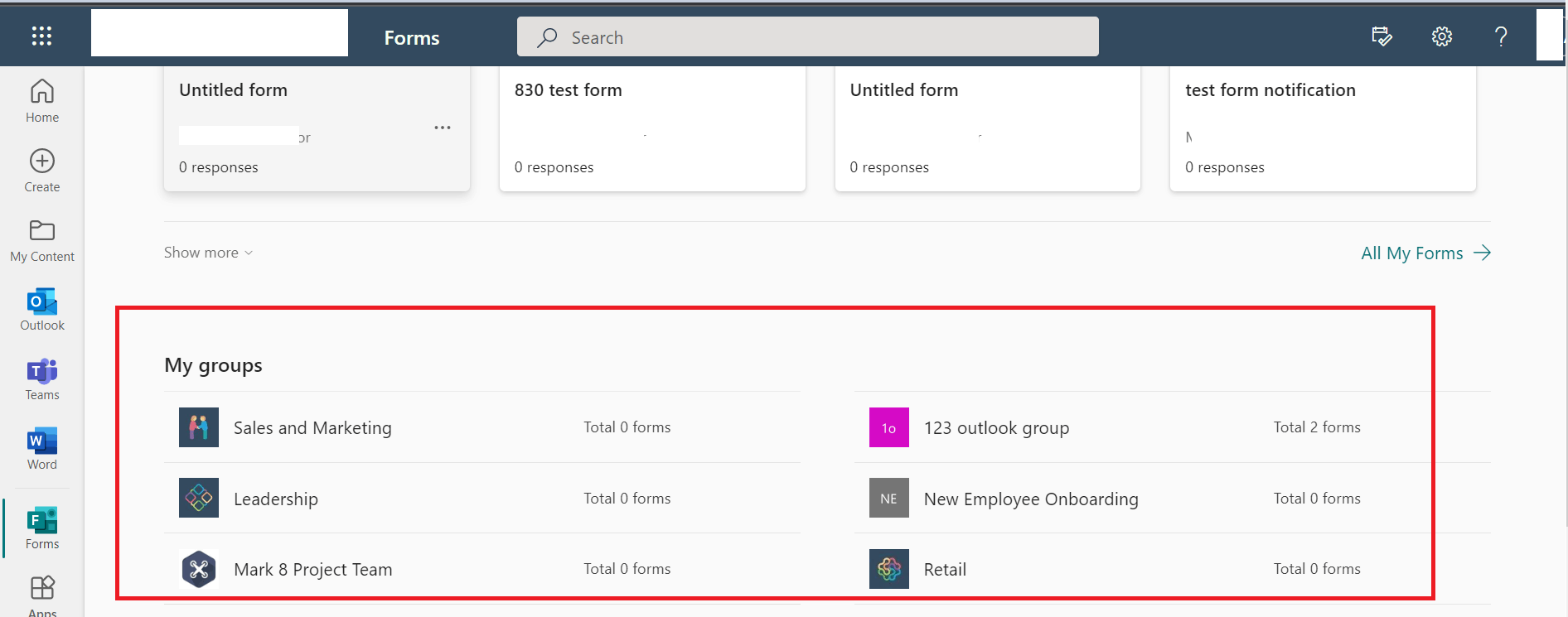Open more options on first Untitled form
This screenshot has height=617, width=1568.
coord(443,128)
